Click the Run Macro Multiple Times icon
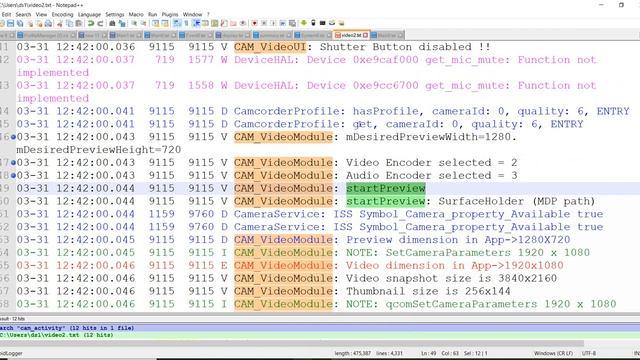Image resolution: width=640 pixels, height=360 pixels. tap(282, 23)
